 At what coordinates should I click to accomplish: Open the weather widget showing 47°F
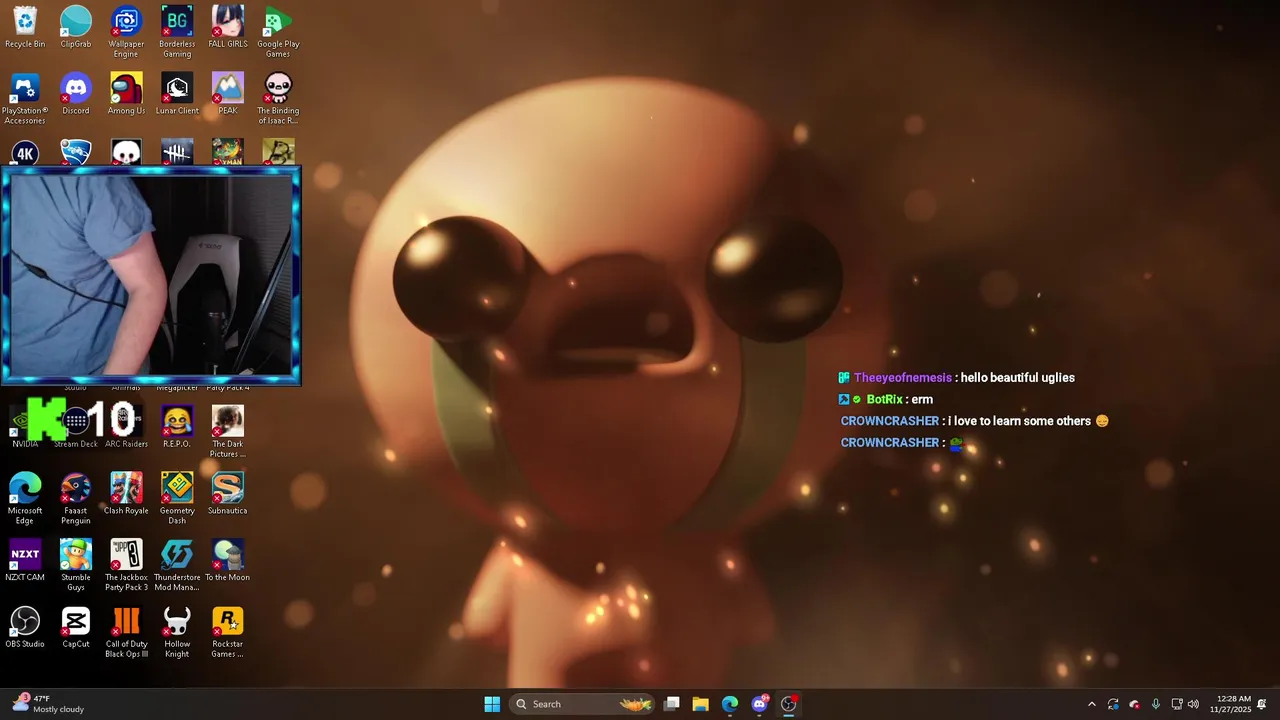click(x=48, y=704)
